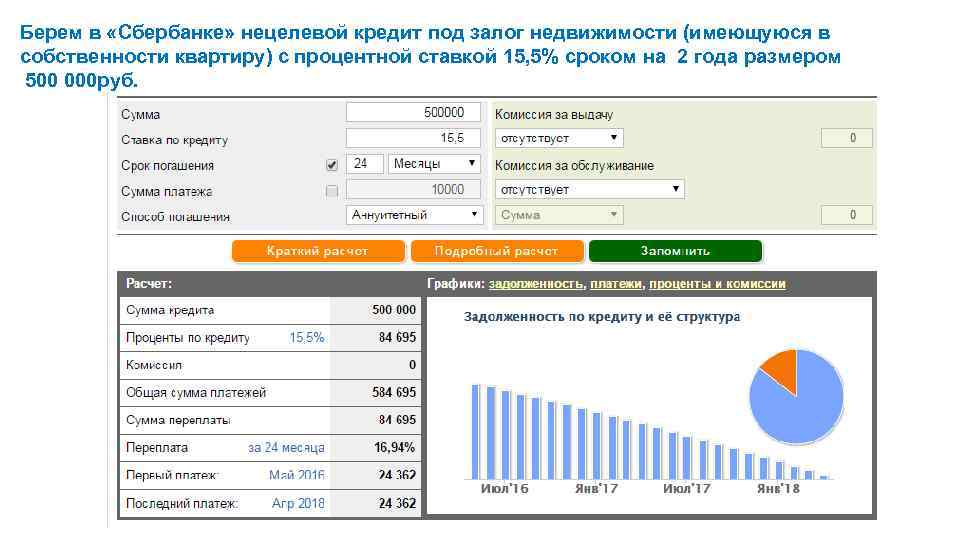Open the задолженность chart link
The height and width of the screenshot is (540, 960).
coord(536,284)
